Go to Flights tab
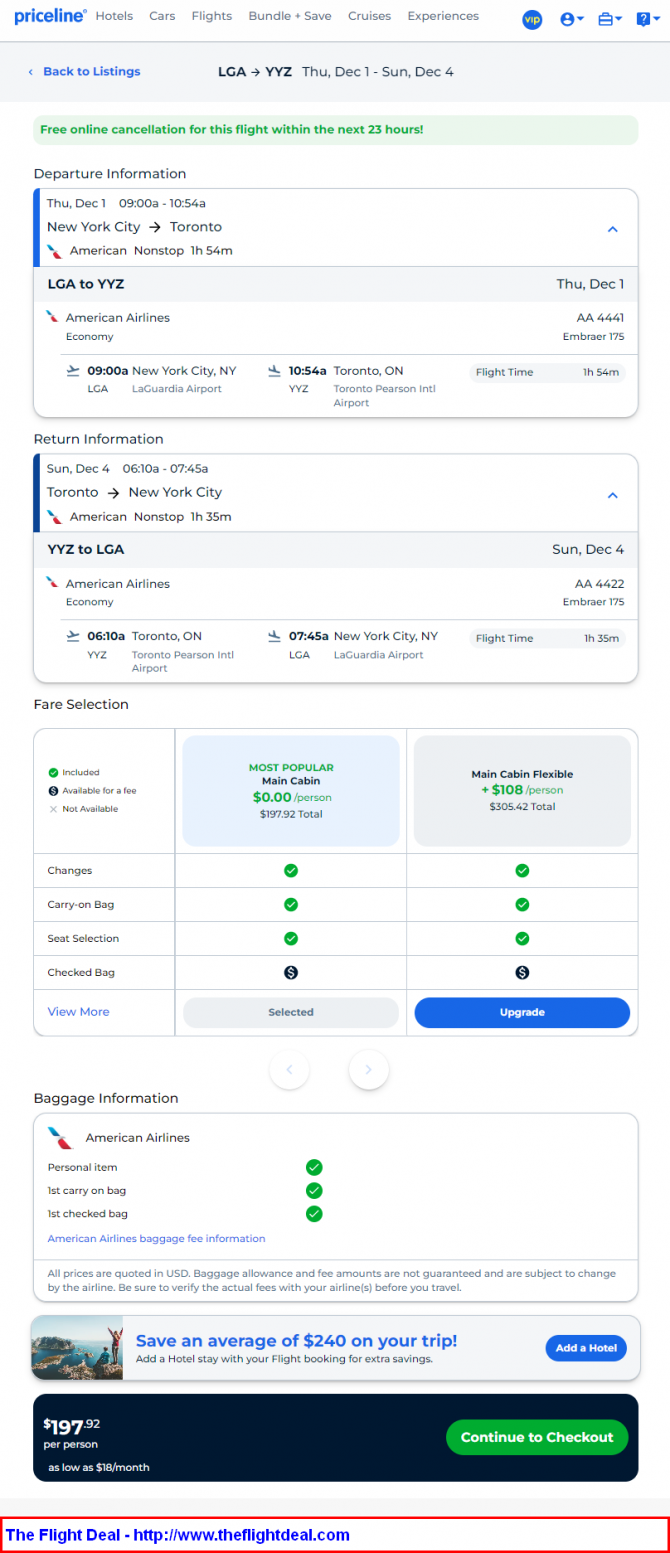This screenshot has height=1553, width=670. 211,16
